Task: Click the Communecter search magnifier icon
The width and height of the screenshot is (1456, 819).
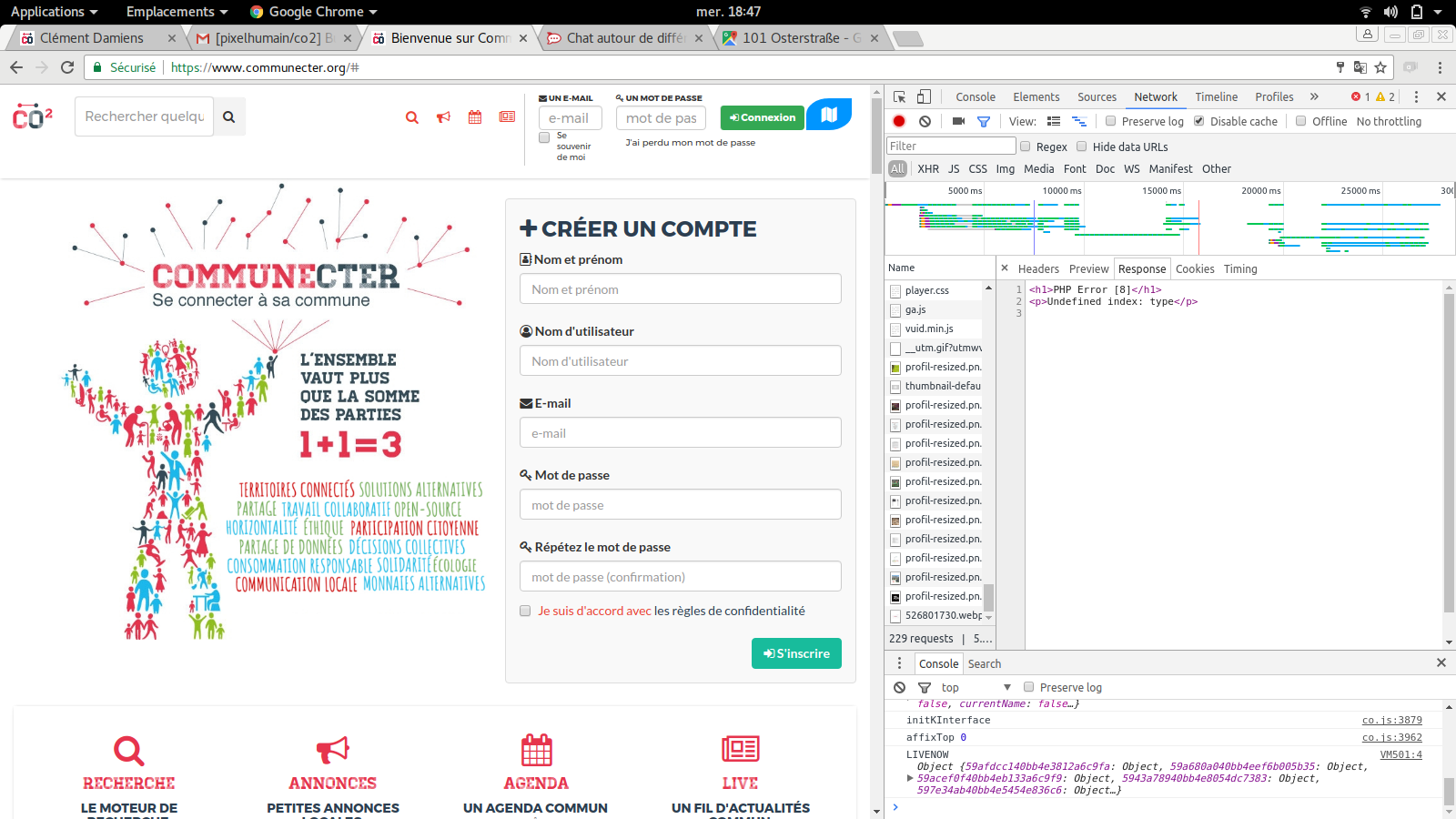Action: pyautogui.click(x=412, y=117)
